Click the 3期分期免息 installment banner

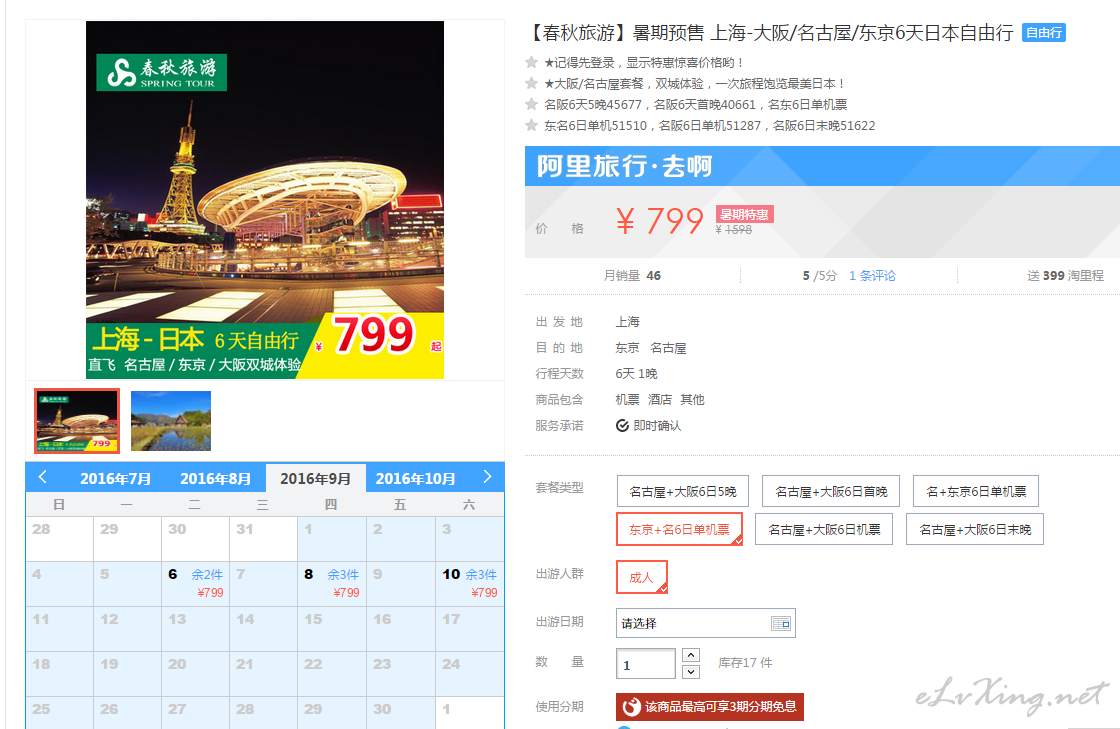click(x=710, y=707)
